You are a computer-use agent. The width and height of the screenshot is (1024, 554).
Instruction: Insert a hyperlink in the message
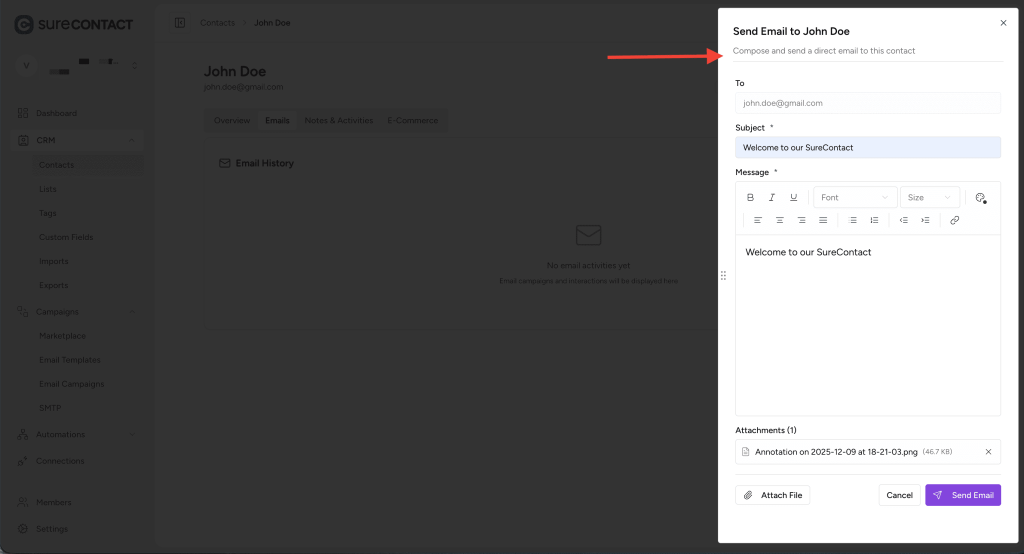point(955,220)
